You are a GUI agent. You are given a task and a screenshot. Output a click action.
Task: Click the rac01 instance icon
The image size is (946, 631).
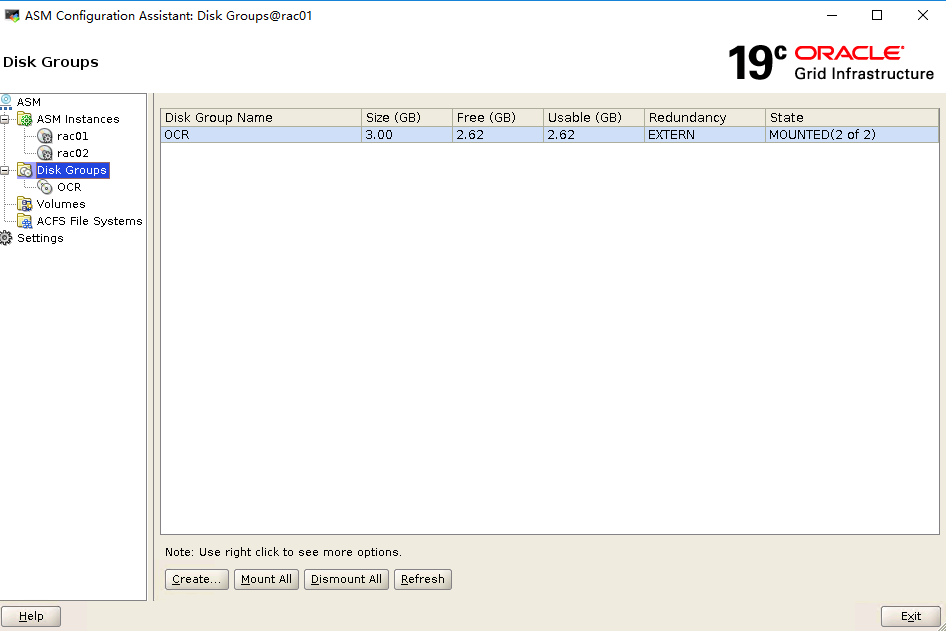[x=45, y=136]
